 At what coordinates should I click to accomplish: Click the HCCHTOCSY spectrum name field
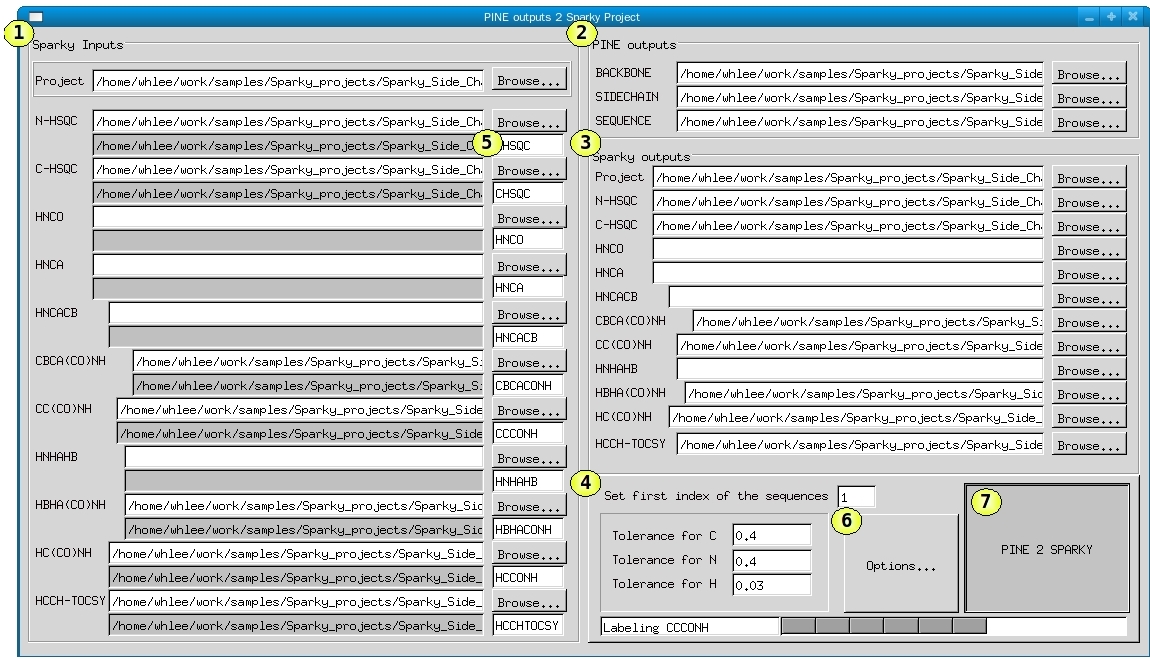coord(528,625)
